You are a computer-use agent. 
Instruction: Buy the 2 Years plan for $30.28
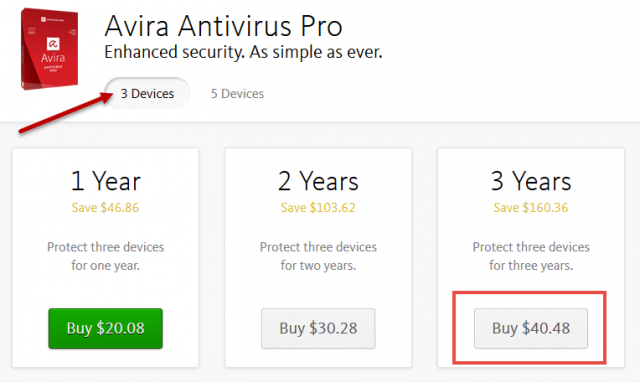(318, 328)
